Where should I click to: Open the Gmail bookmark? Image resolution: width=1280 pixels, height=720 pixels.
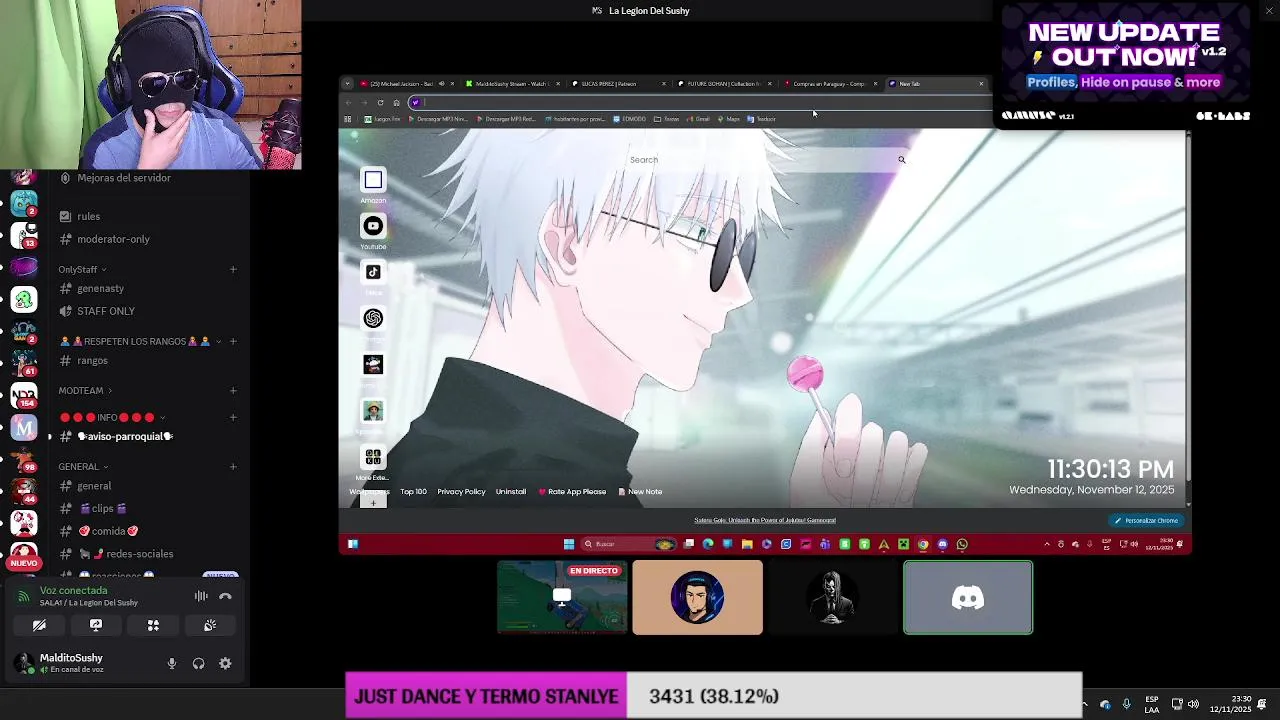[x=698, y=119]
